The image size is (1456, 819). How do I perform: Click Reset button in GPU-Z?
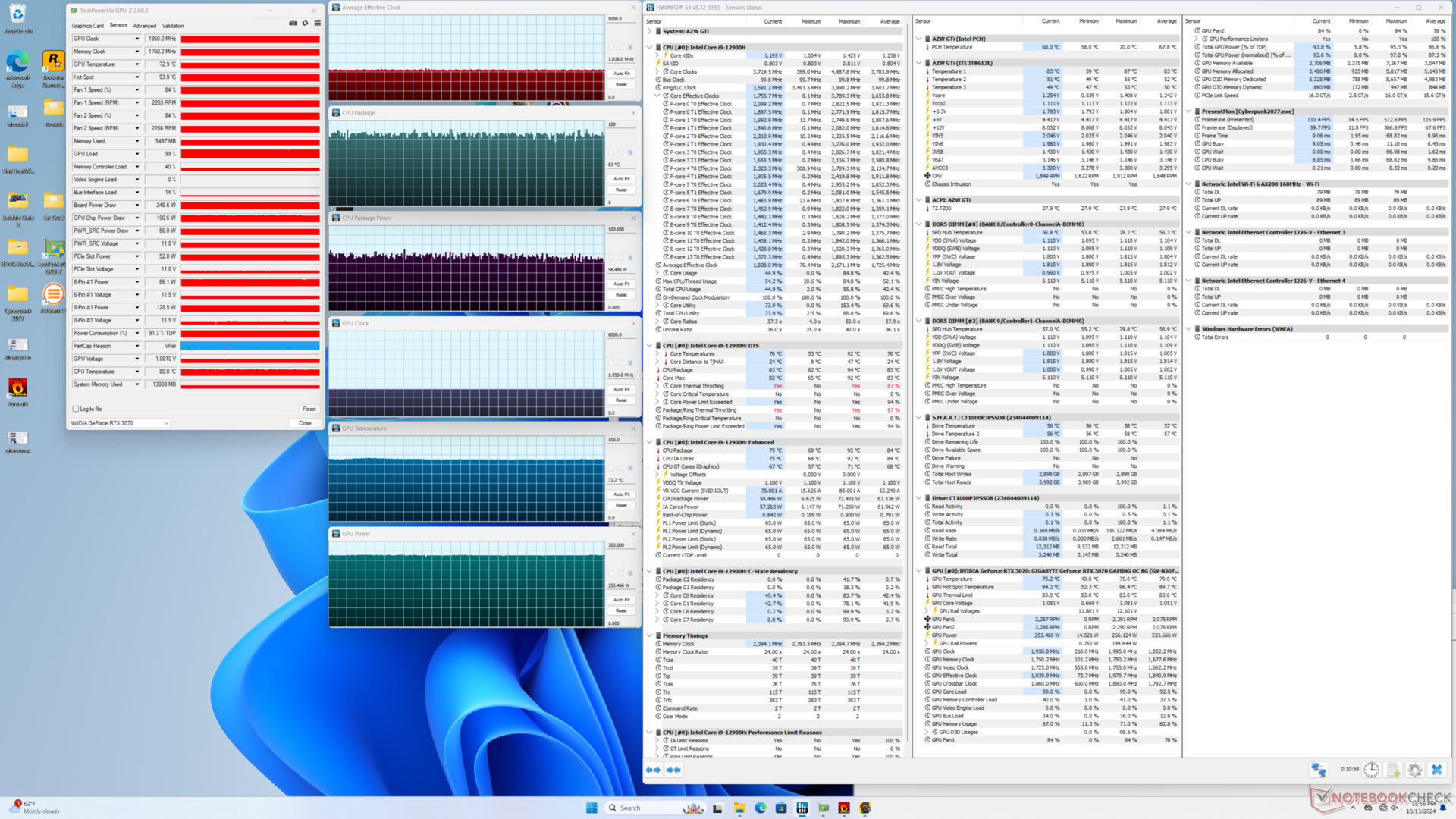pyautogui.click(x=309, y=409)
